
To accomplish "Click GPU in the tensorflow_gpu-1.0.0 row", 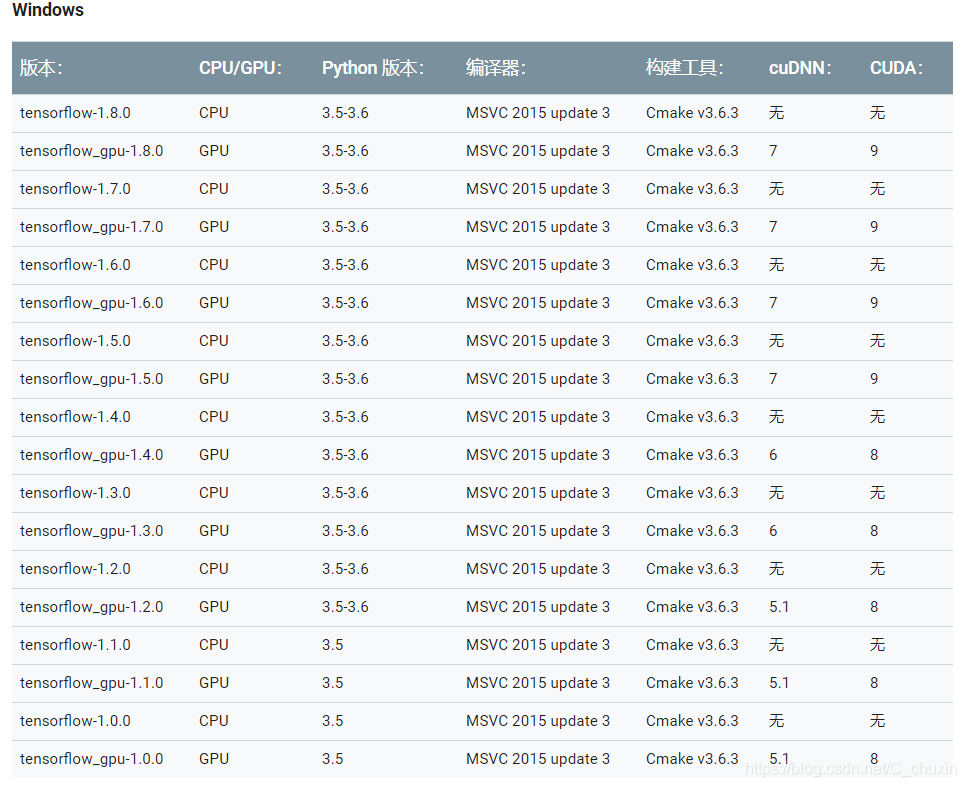I will [214, 759].
